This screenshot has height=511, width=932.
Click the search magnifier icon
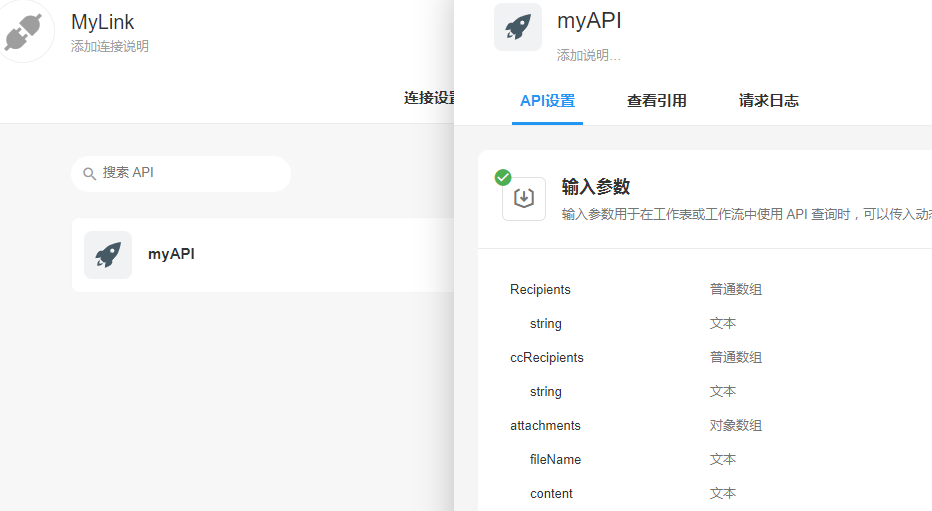[x=89, y=174]
